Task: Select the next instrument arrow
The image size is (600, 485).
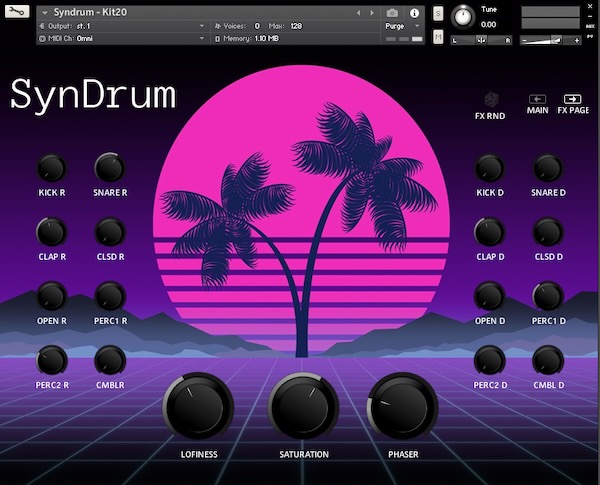Action: click(372, 13)
